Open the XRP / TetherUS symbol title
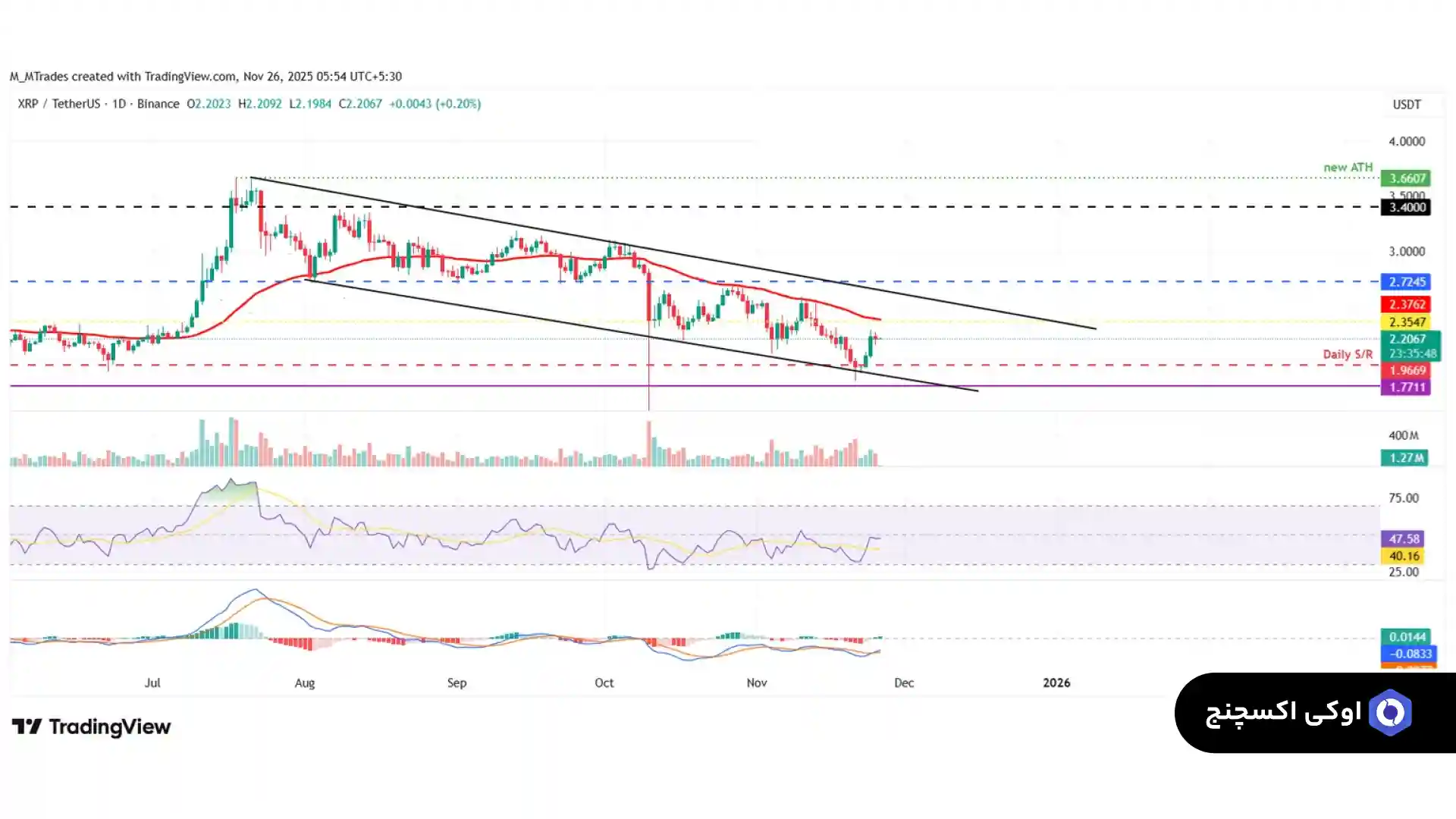 click(61, 104)
